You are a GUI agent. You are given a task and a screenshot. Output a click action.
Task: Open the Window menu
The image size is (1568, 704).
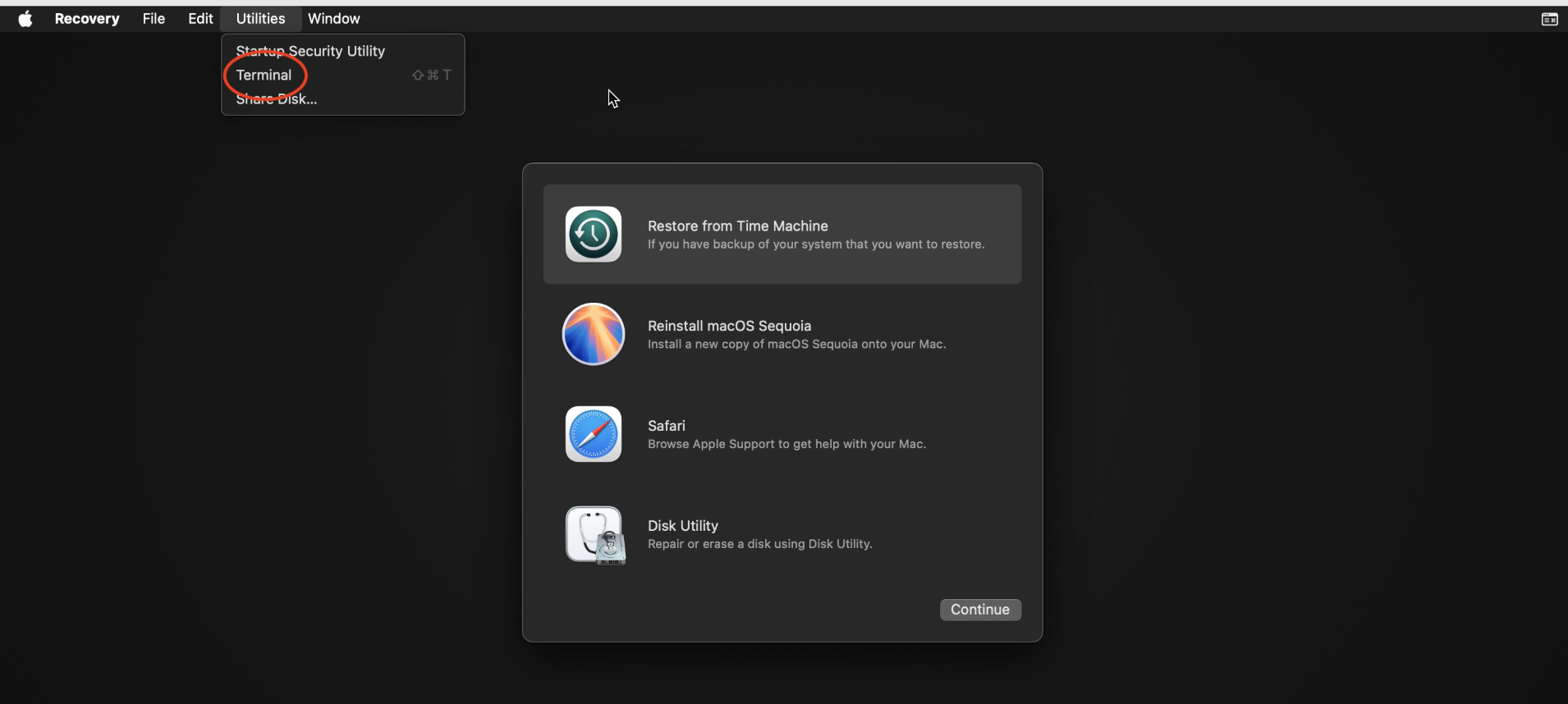tap(334, 19)
